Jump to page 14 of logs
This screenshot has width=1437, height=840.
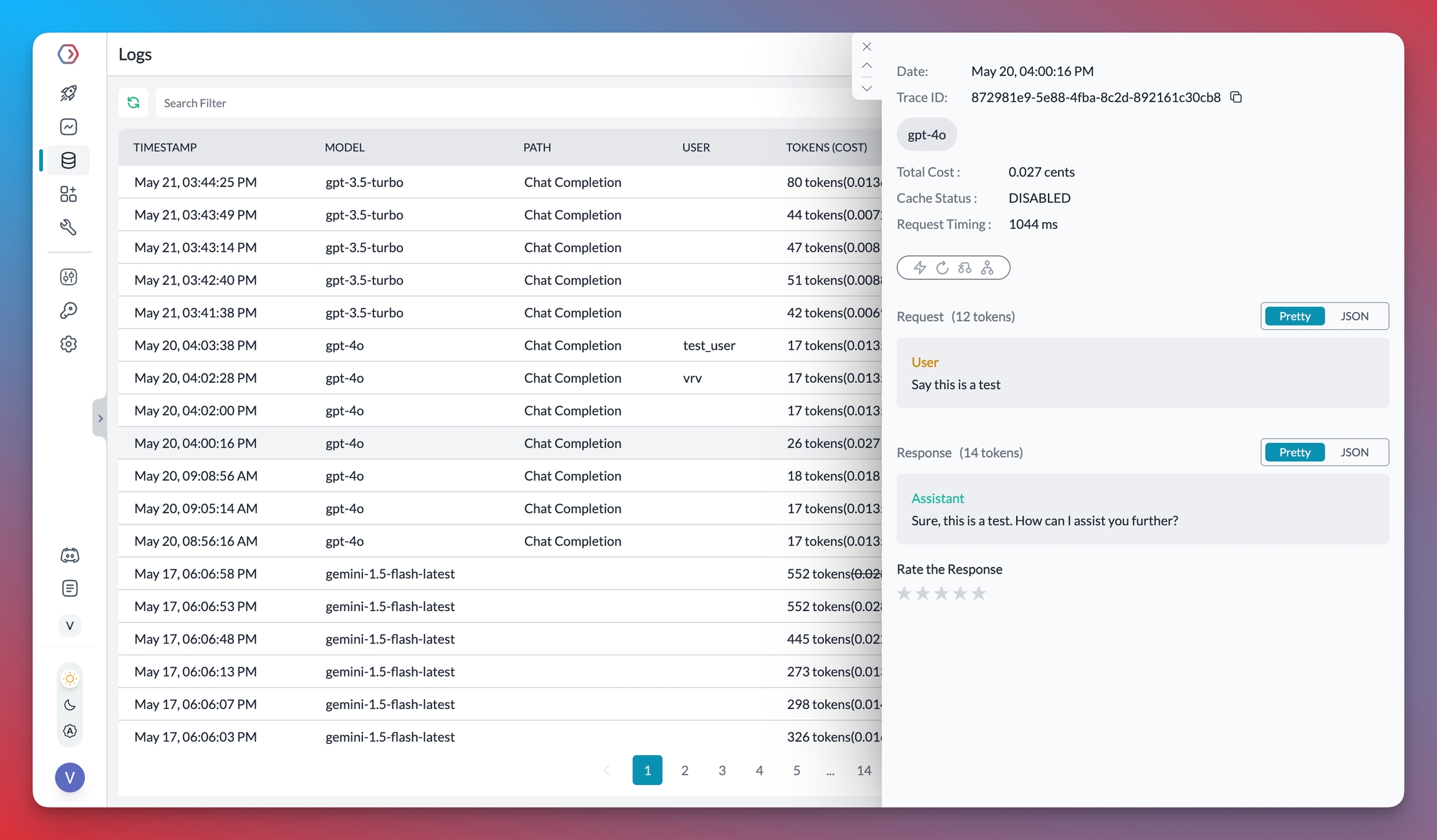coord(863,770)
